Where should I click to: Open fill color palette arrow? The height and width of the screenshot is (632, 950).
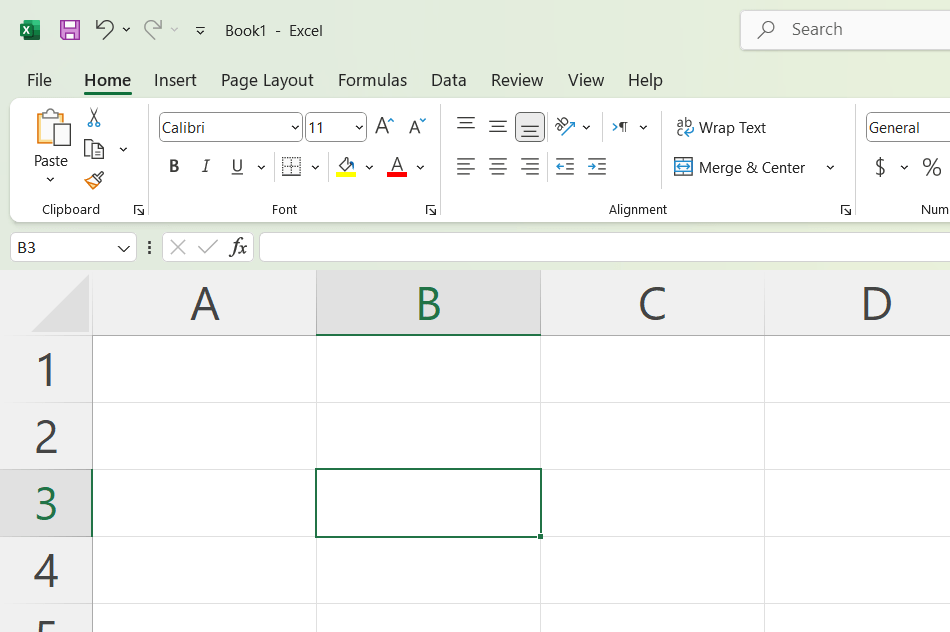click(x=370, y=167)
